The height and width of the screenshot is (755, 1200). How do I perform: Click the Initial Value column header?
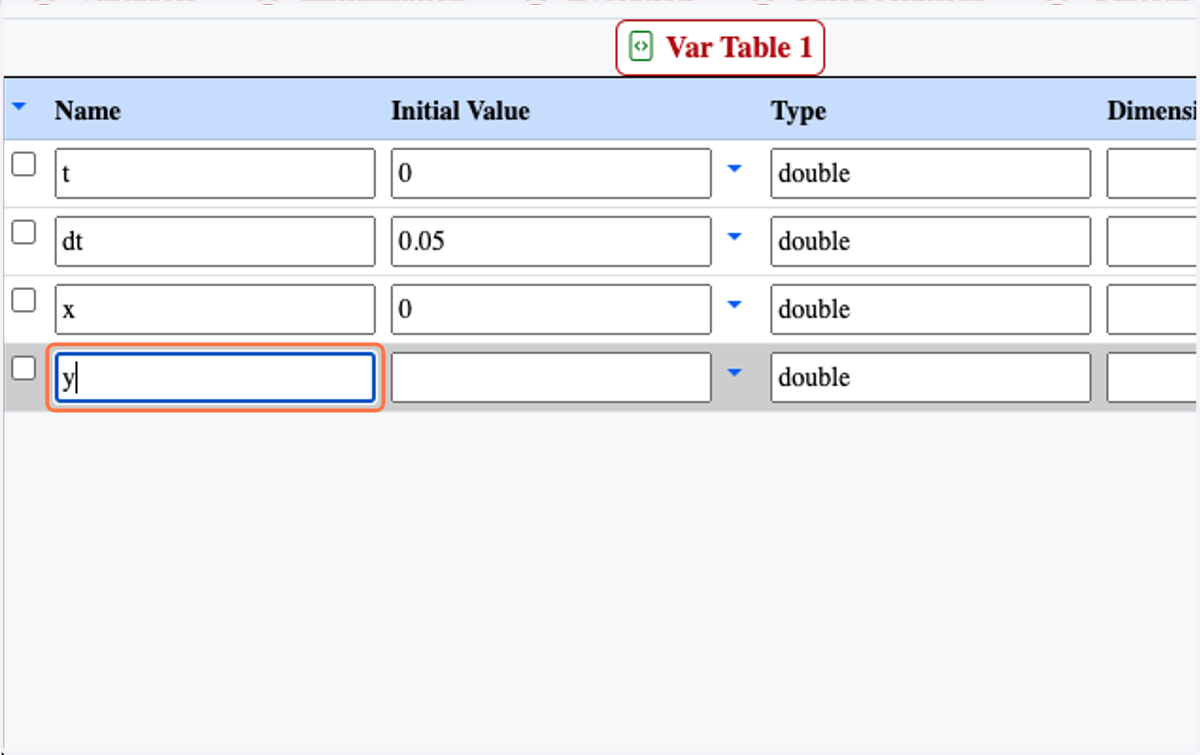click(x=460, y=111)
